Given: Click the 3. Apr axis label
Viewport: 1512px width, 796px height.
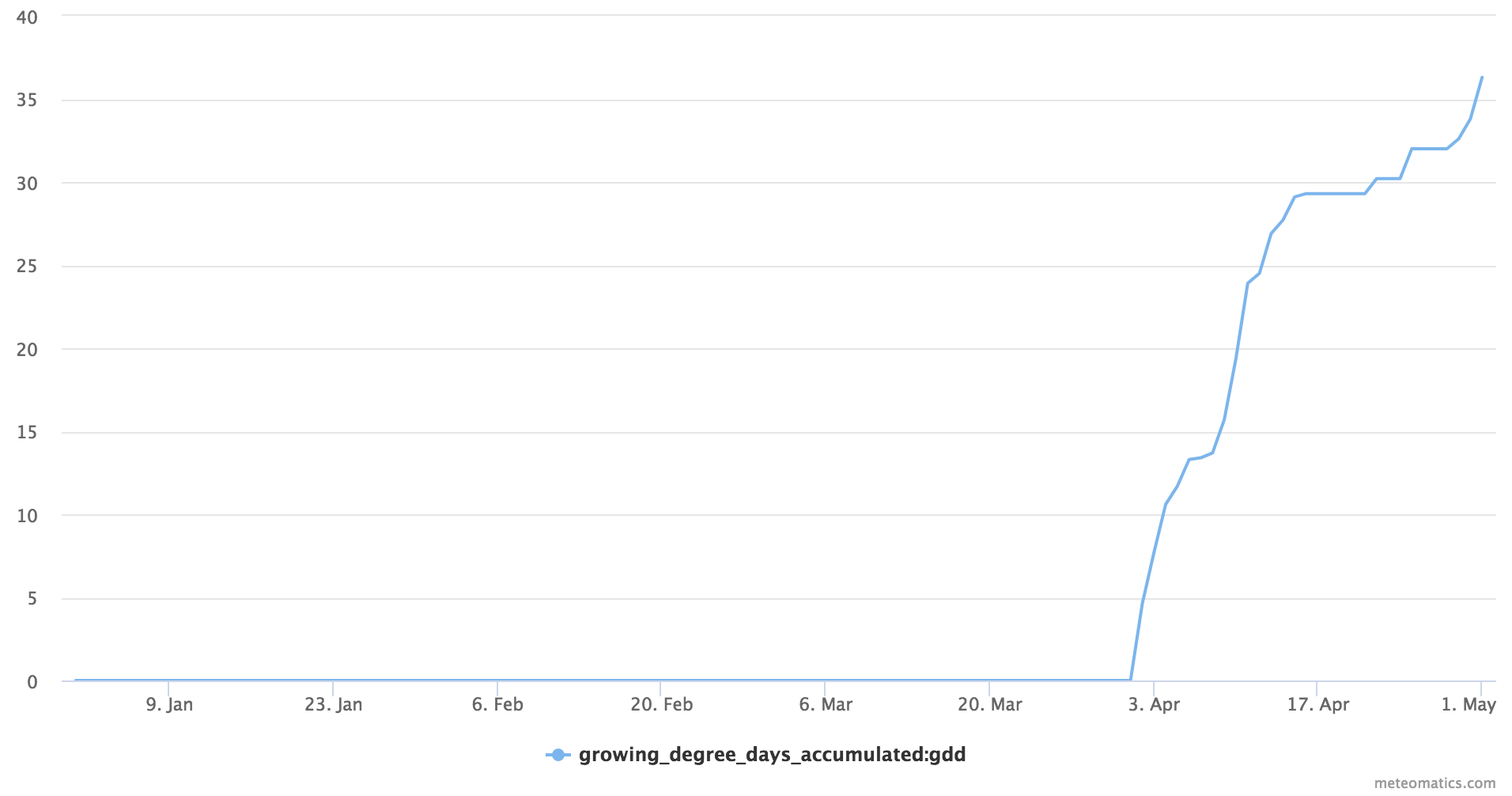Looking at the screenshot, I should (1154, 704).
